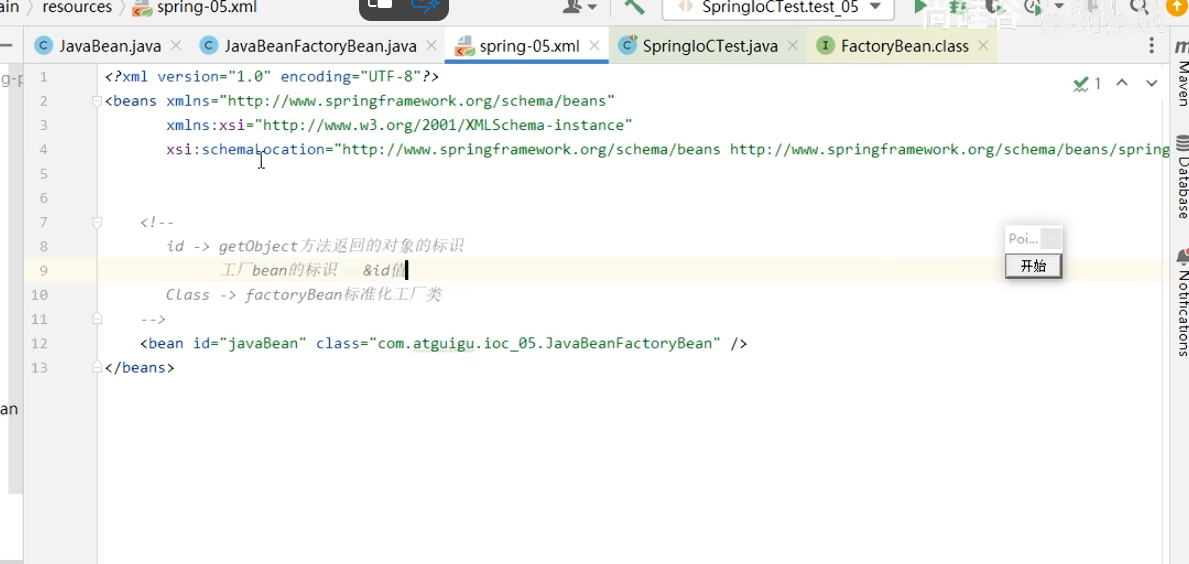Open the editor tabs three-dot menu
The height and width of the screenshot is (564, 1189).
point(1151,45)
